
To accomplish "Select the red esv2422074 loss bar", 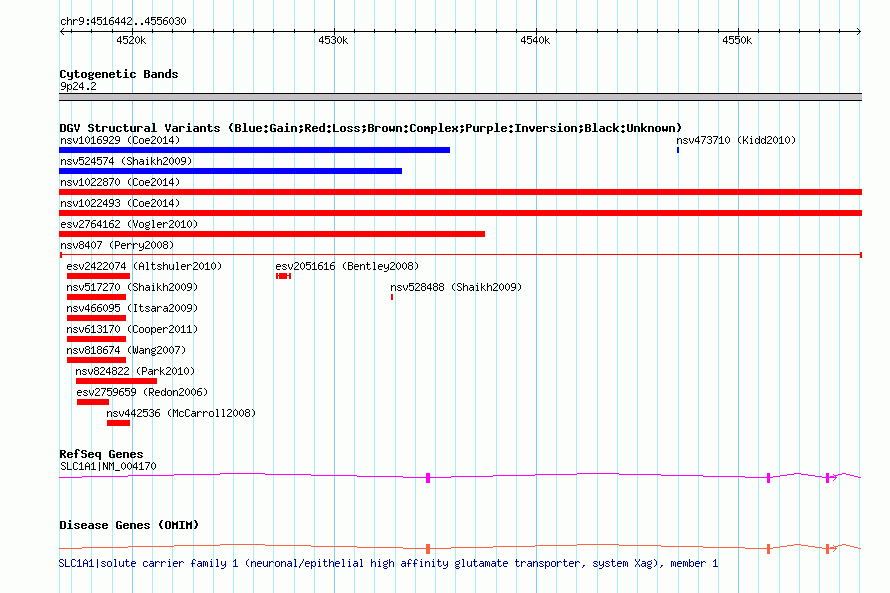I will (98, 276).
